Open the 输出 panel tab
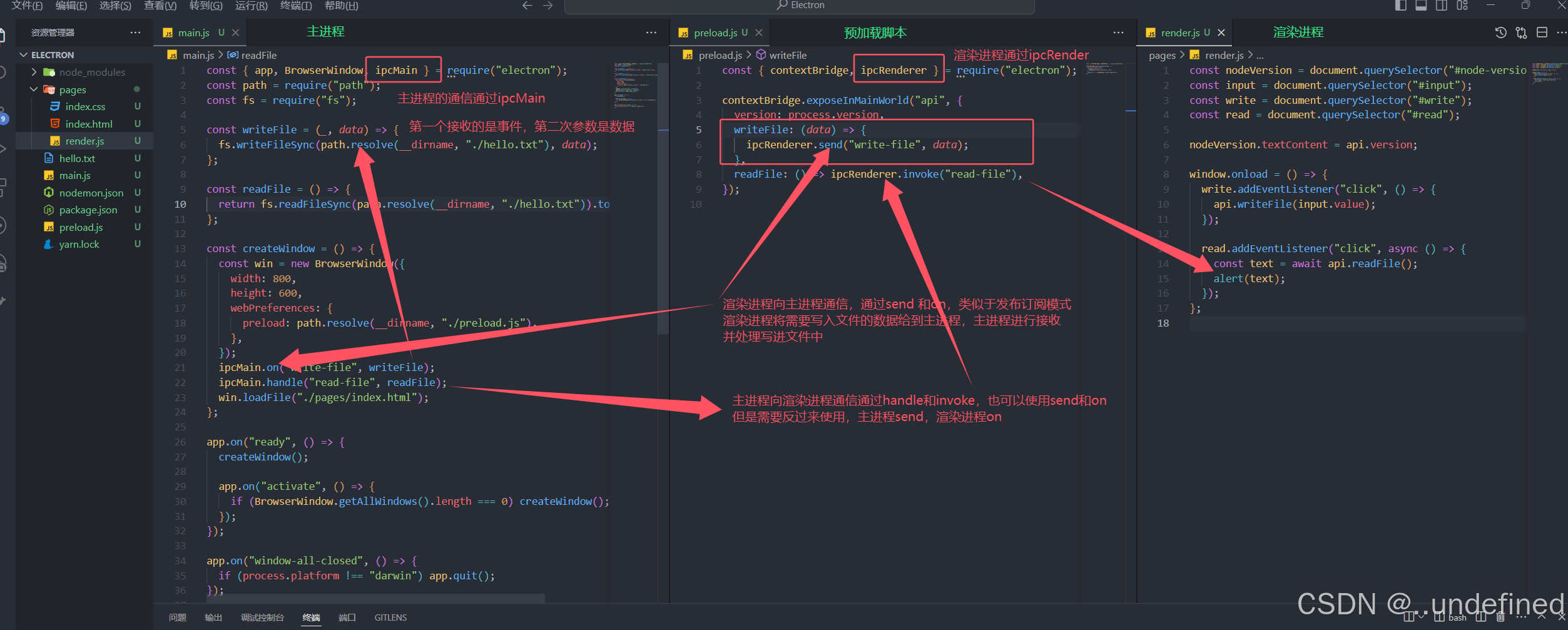This screenshot has height=630, width=1568. 213,617
